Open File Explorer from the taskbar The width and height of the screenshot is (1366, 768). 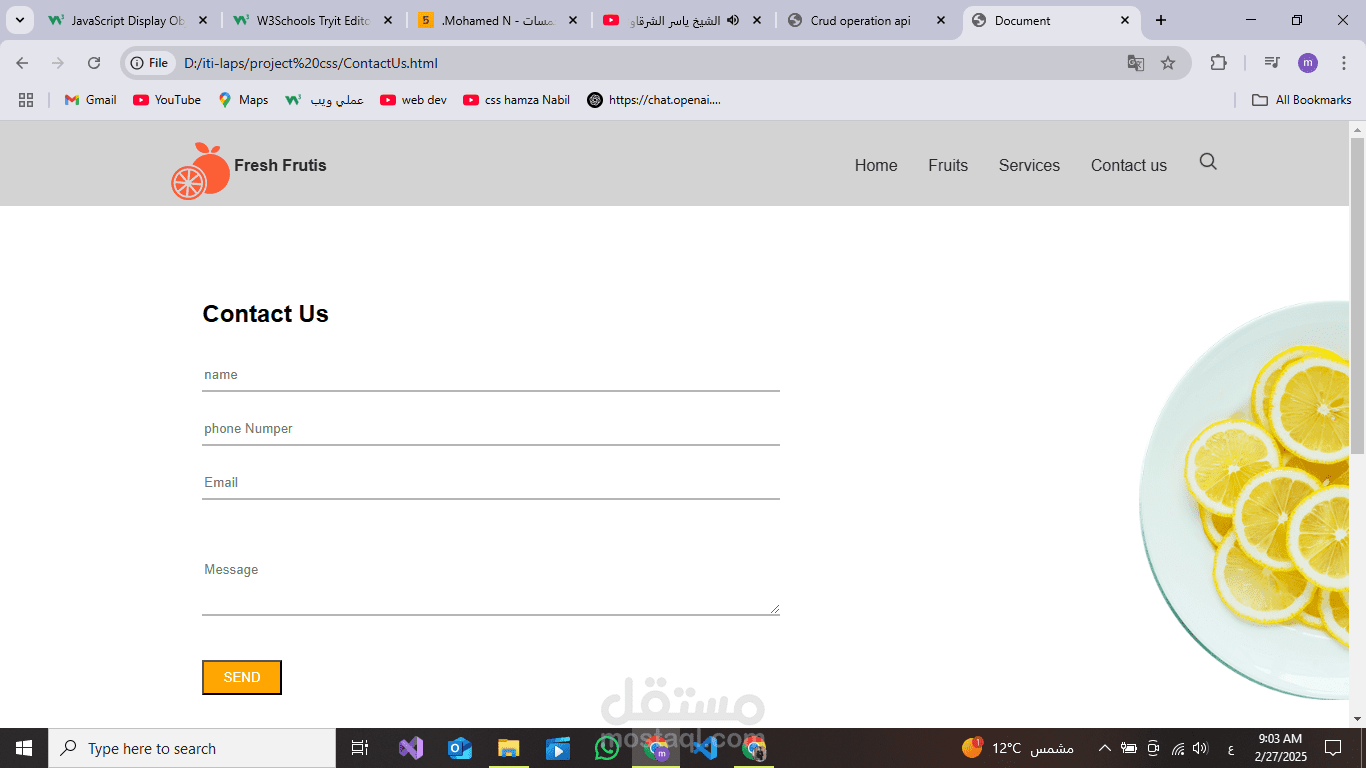(x=509, y=748)
